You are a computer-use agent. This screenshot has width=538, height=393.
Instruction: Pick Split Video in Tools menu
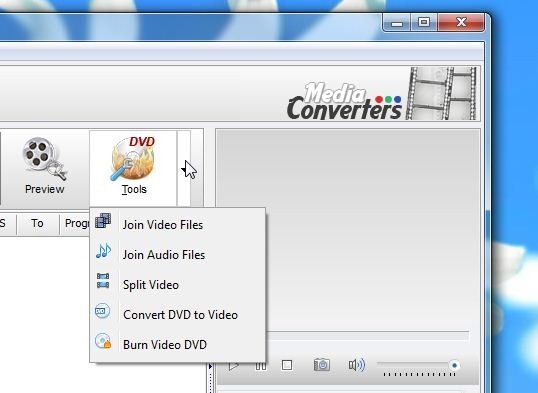(177, 285)
